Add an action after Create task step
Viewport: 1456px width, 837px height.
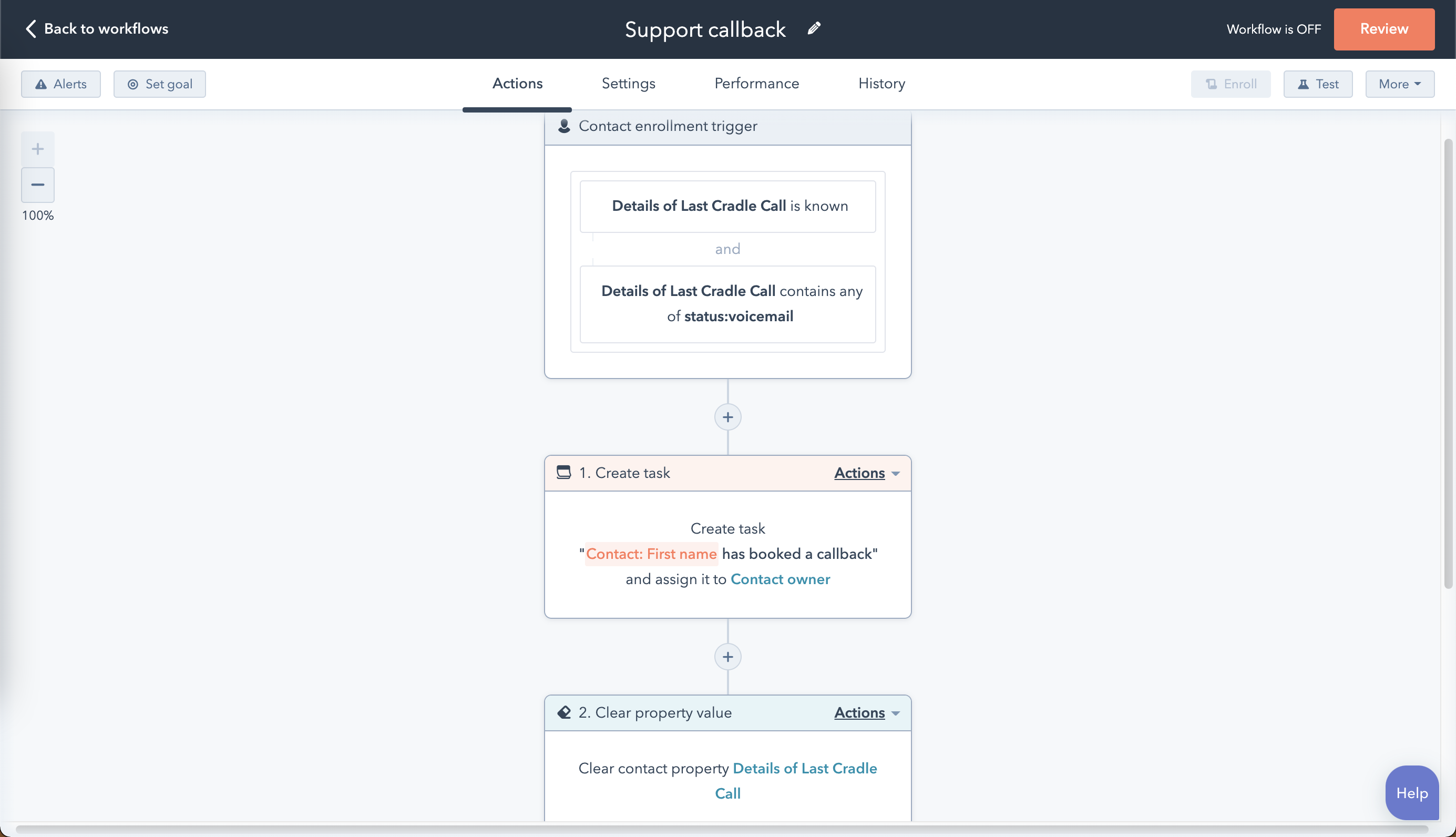tap(727, 657)
